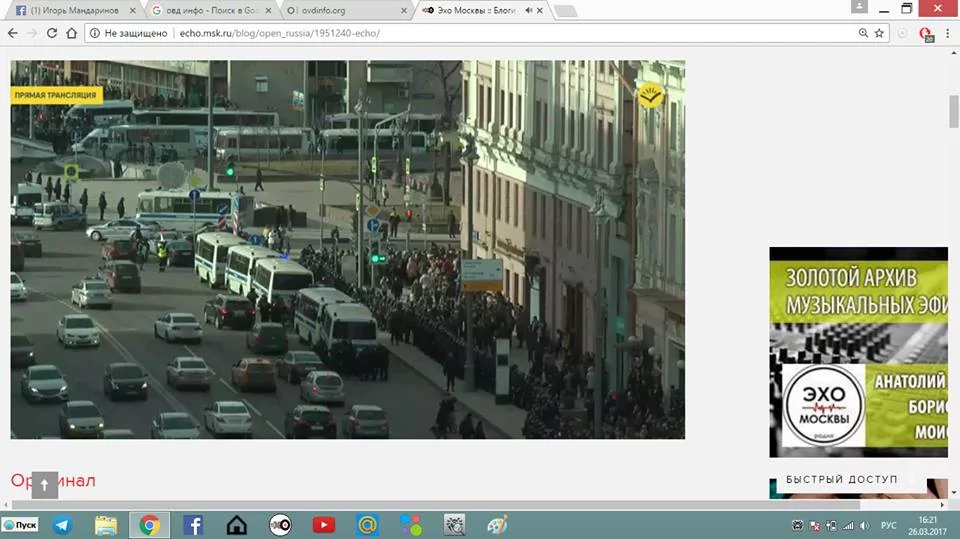Open a new browser tab
The height and width of the screenshot is (539, 960).
566,11
